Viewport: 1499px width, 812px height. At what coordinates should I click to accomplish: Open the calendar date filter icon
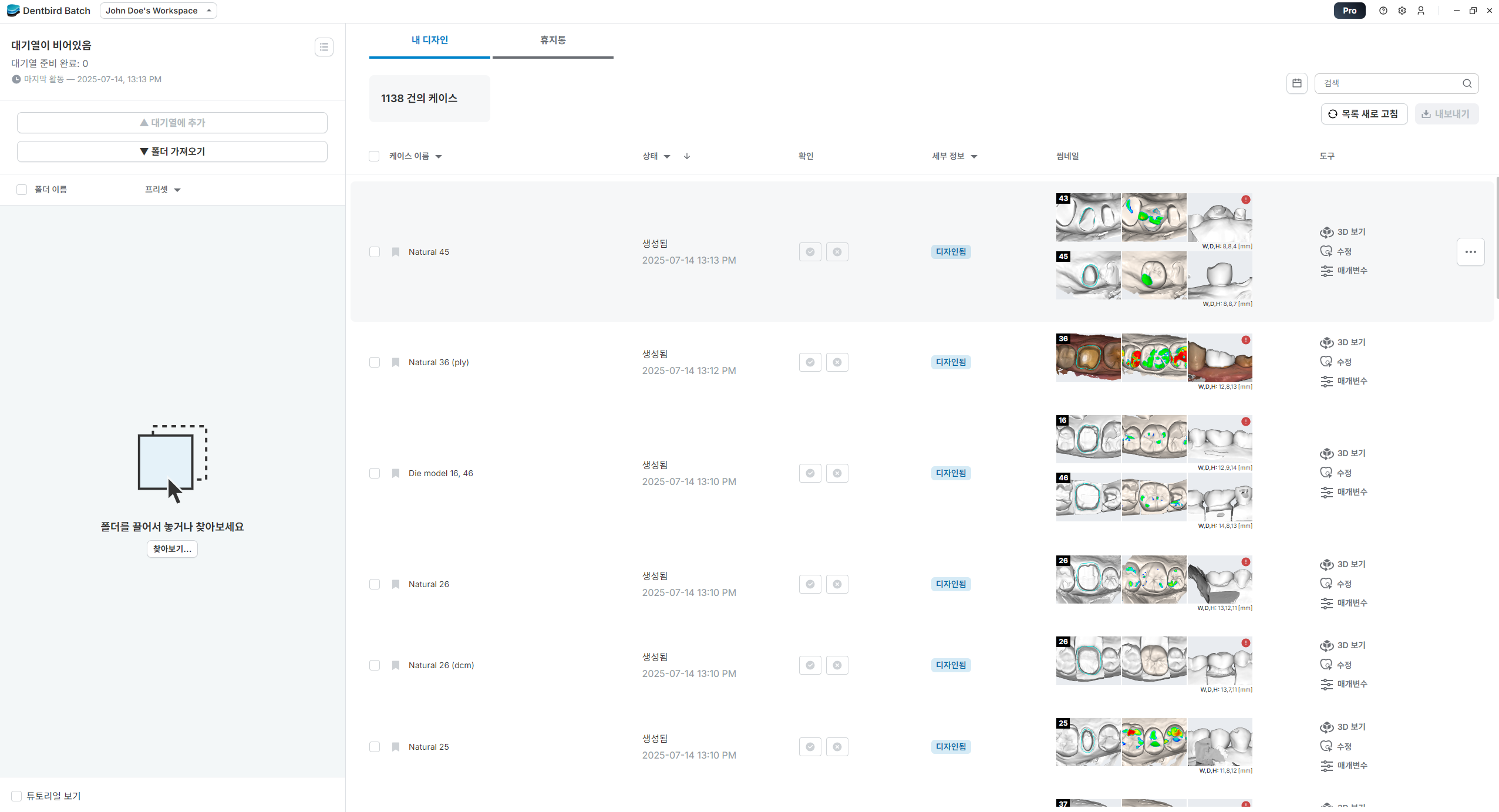(x=1296, y=83)
